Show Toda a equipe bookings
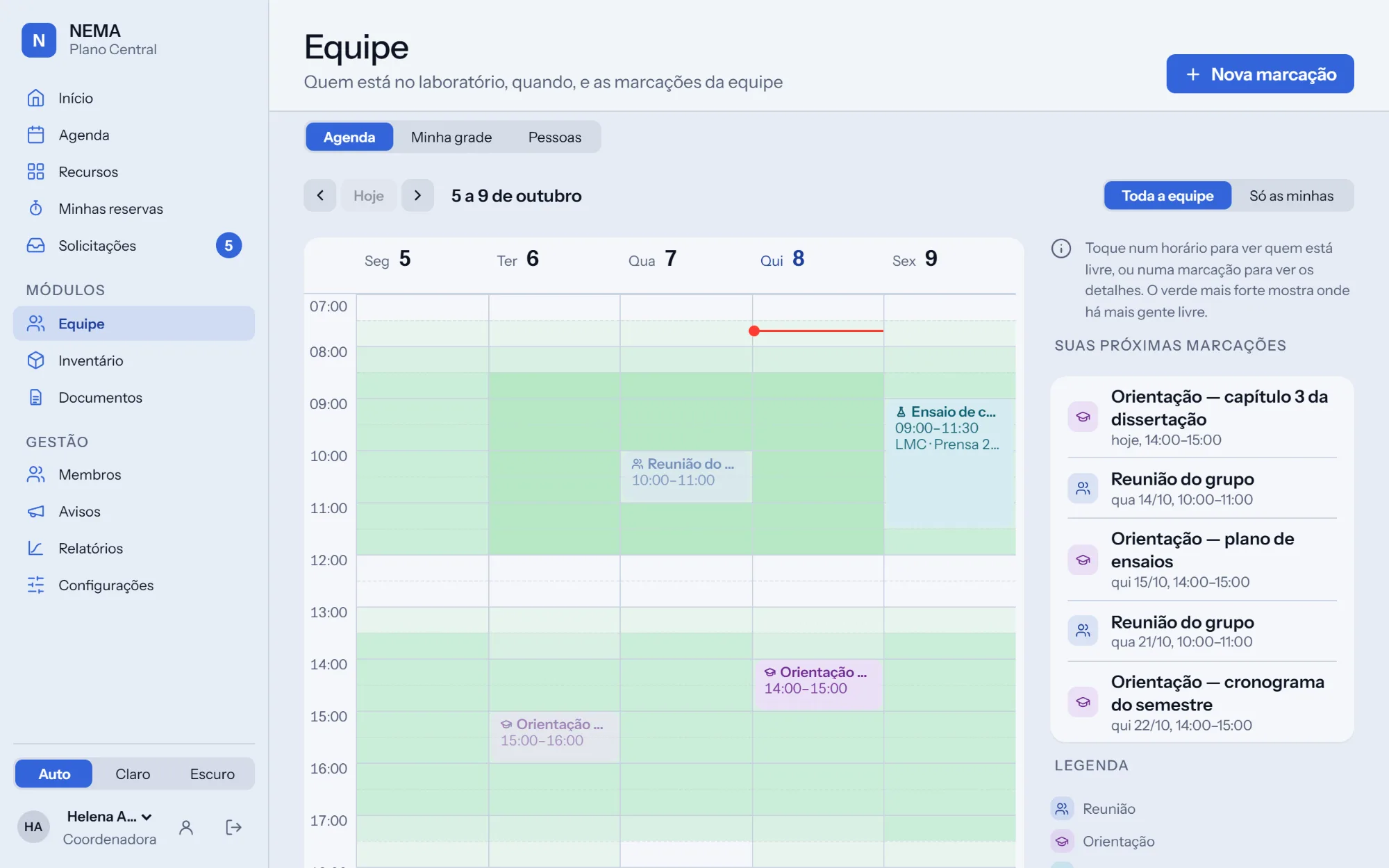The image size is (1389, 868). [1168, 196]
